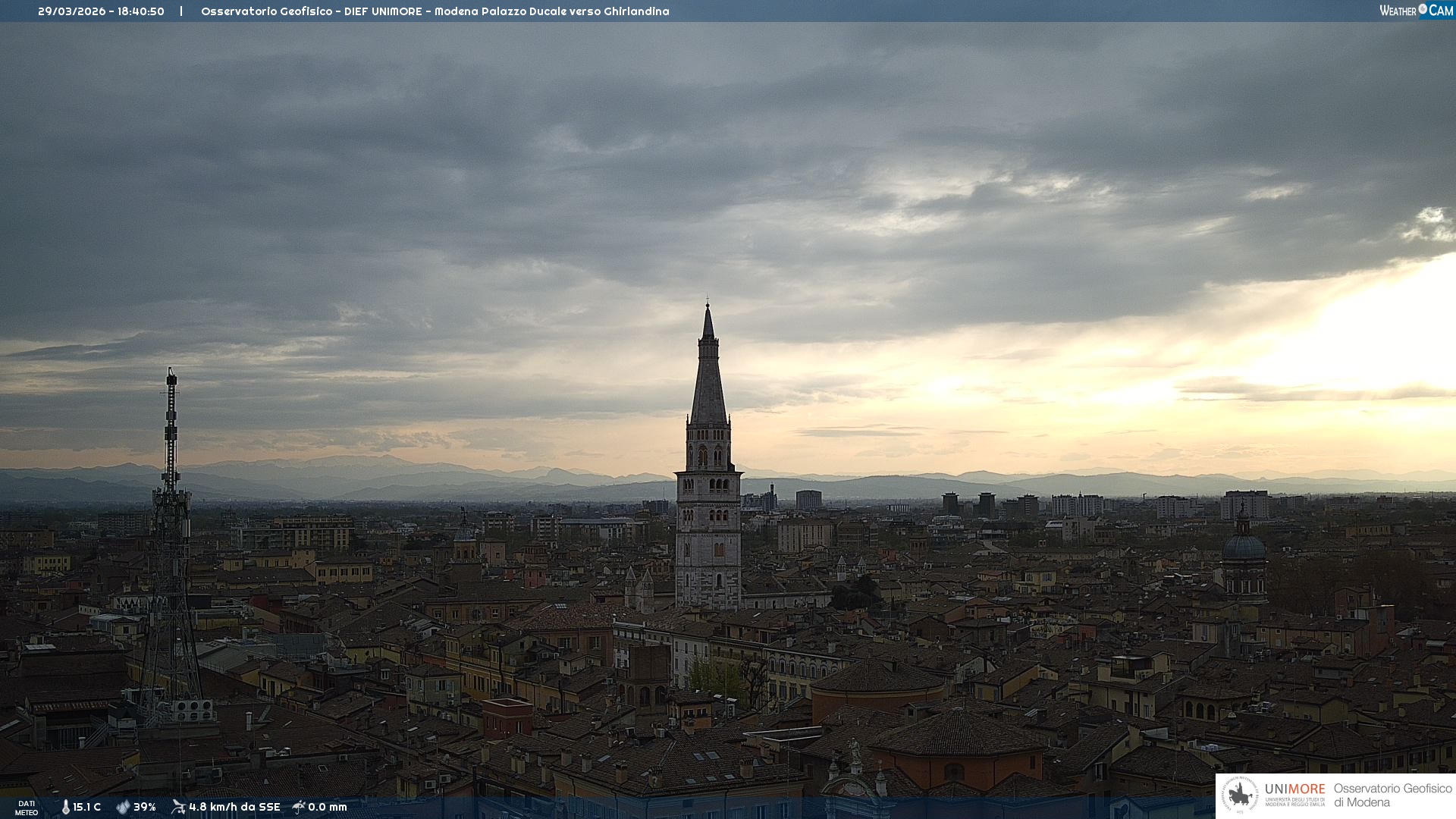Click the wind anemometer icon
The width and height of the screenshot is (1456, 819).
tap(178, 807)
